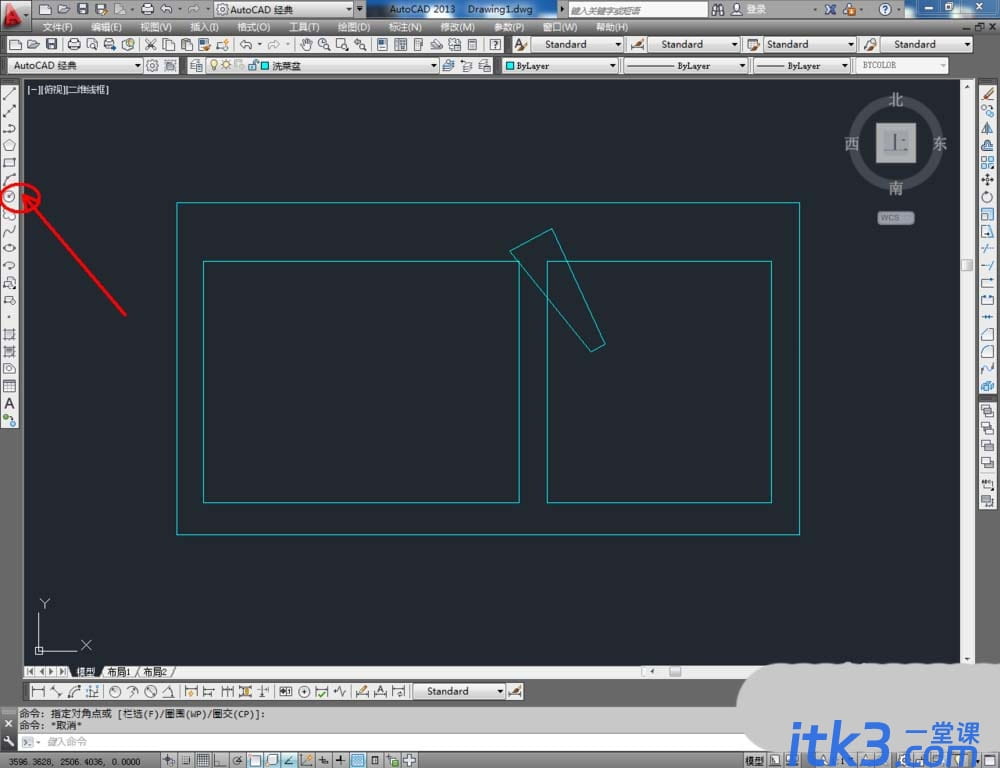Click the cyan layer color swatch in layer dropdown
This screenshot has width=1000, height=768.
tap(265, 66)
